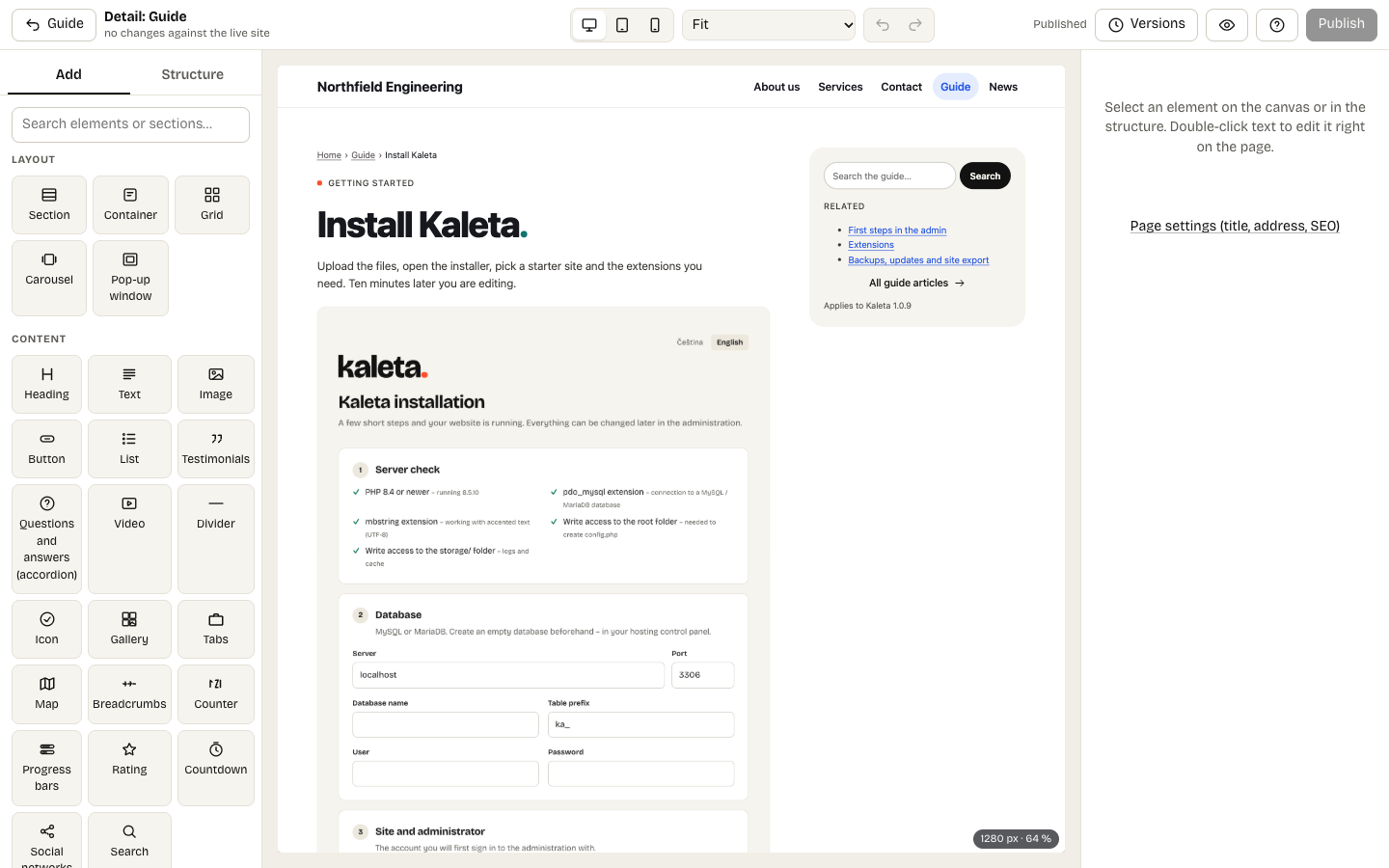Open the Extensions related link
This screenshot has height=868, width=1389.
(x=871, y=245)
